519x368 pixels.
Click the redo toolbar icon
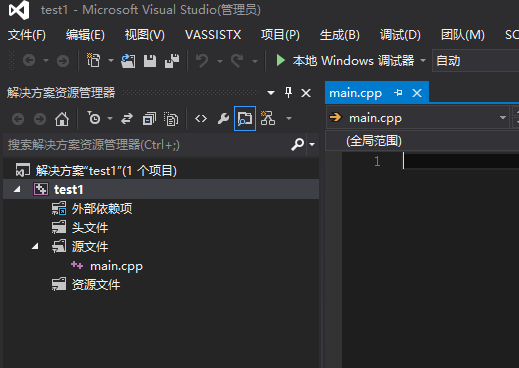click(x=237, y=61)
